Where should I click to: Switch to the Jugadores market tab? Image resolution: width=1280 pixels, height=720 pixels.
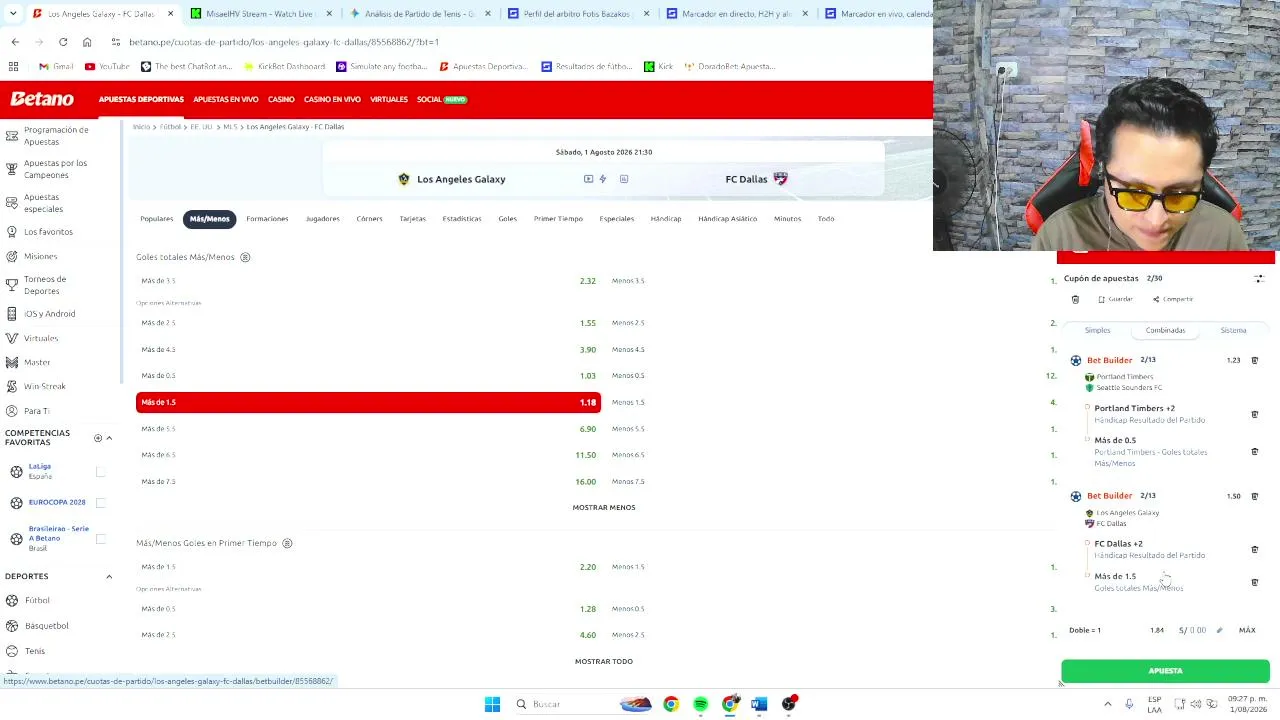[x=322, y=219]
